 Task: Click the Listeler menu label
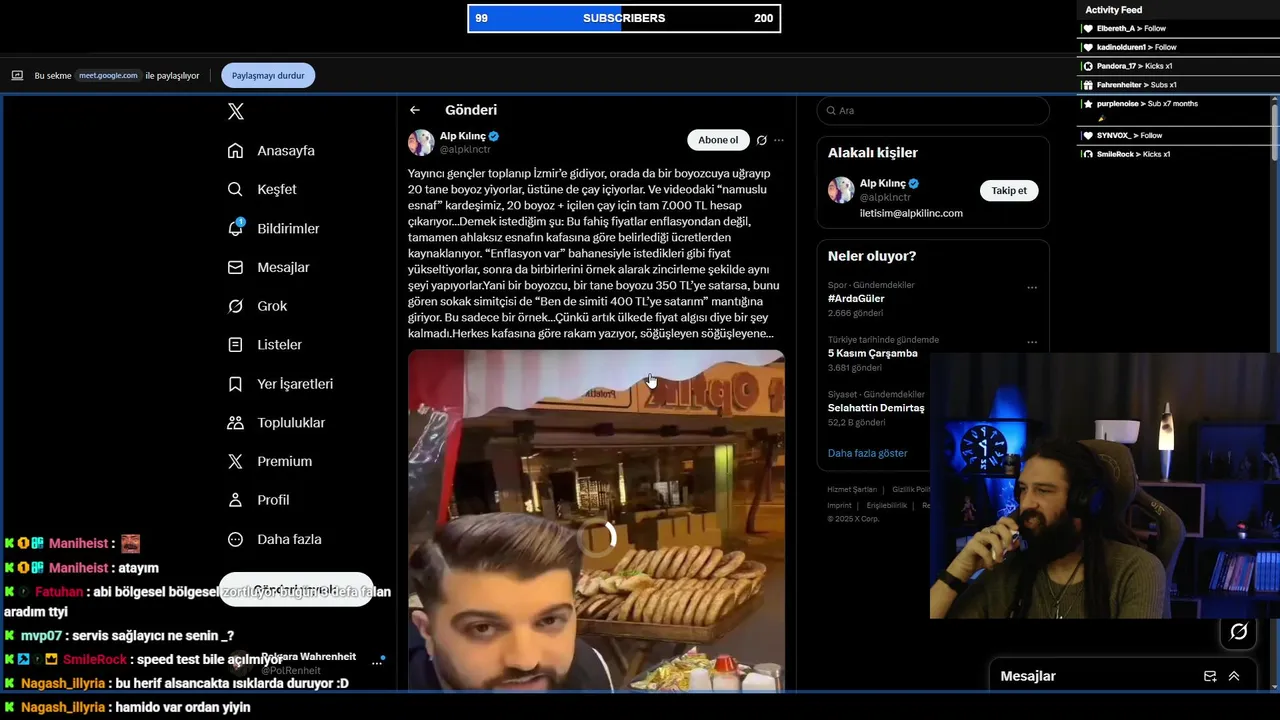point(279,344)
